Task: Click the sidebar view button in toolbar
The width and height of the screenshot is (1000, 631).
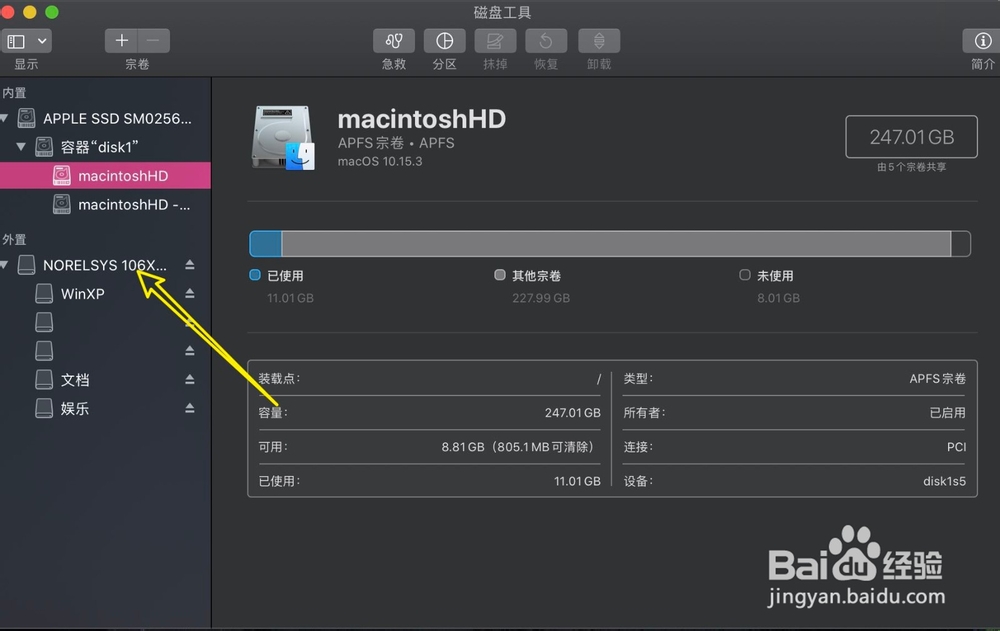Action: click(x=15, y=41)
